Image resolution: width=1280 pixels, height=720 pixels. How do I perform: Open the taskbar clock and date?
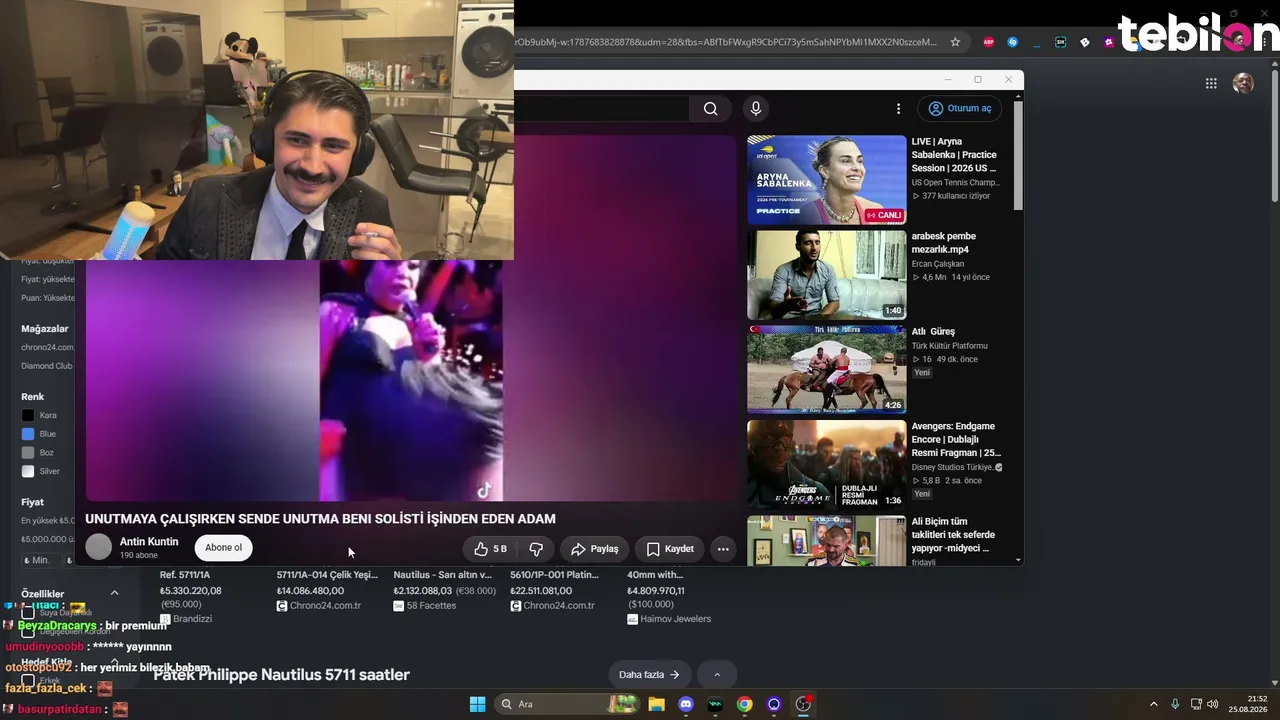coord(1248,704)
